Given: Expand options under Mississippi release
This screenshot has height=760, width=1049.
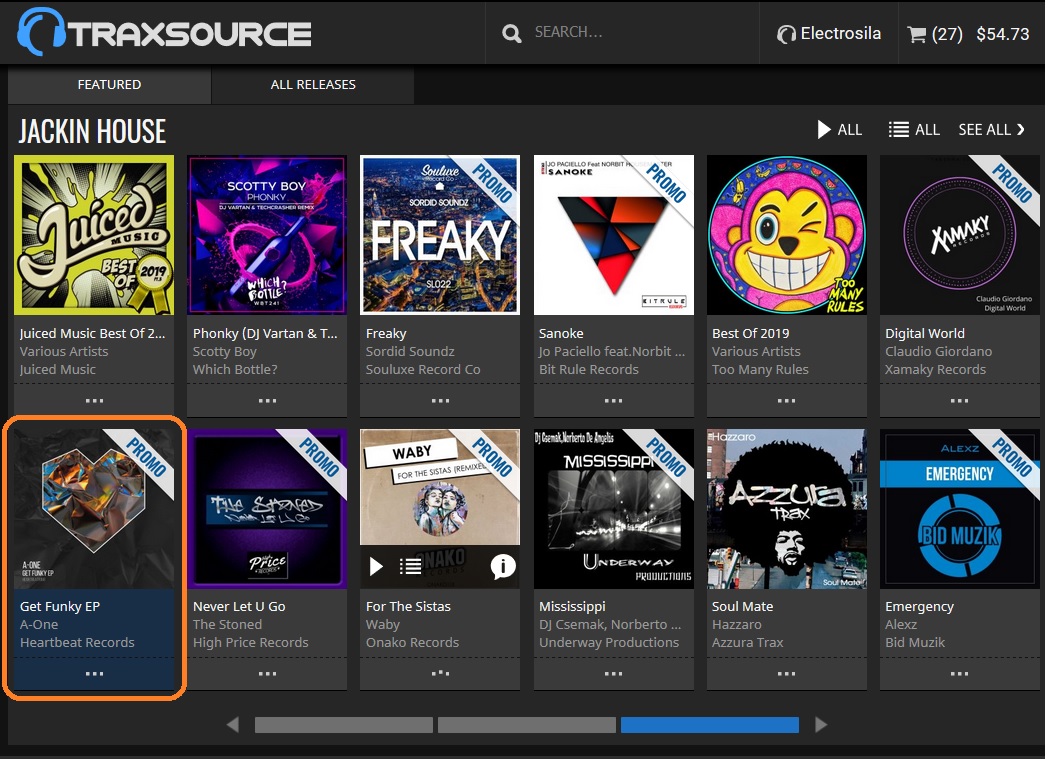Looking at the screenshot, I should [x=613, y=674].
